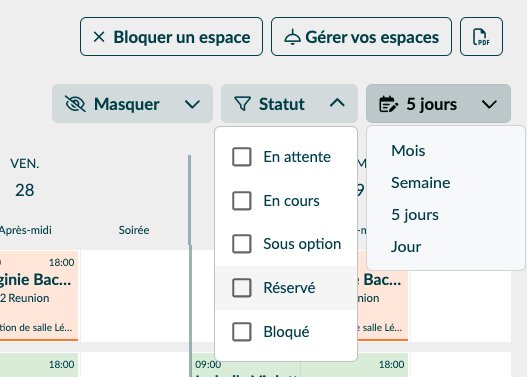Screen dimensions: 527x377
Task: Check the Réservé status filter
Action: 242,288
